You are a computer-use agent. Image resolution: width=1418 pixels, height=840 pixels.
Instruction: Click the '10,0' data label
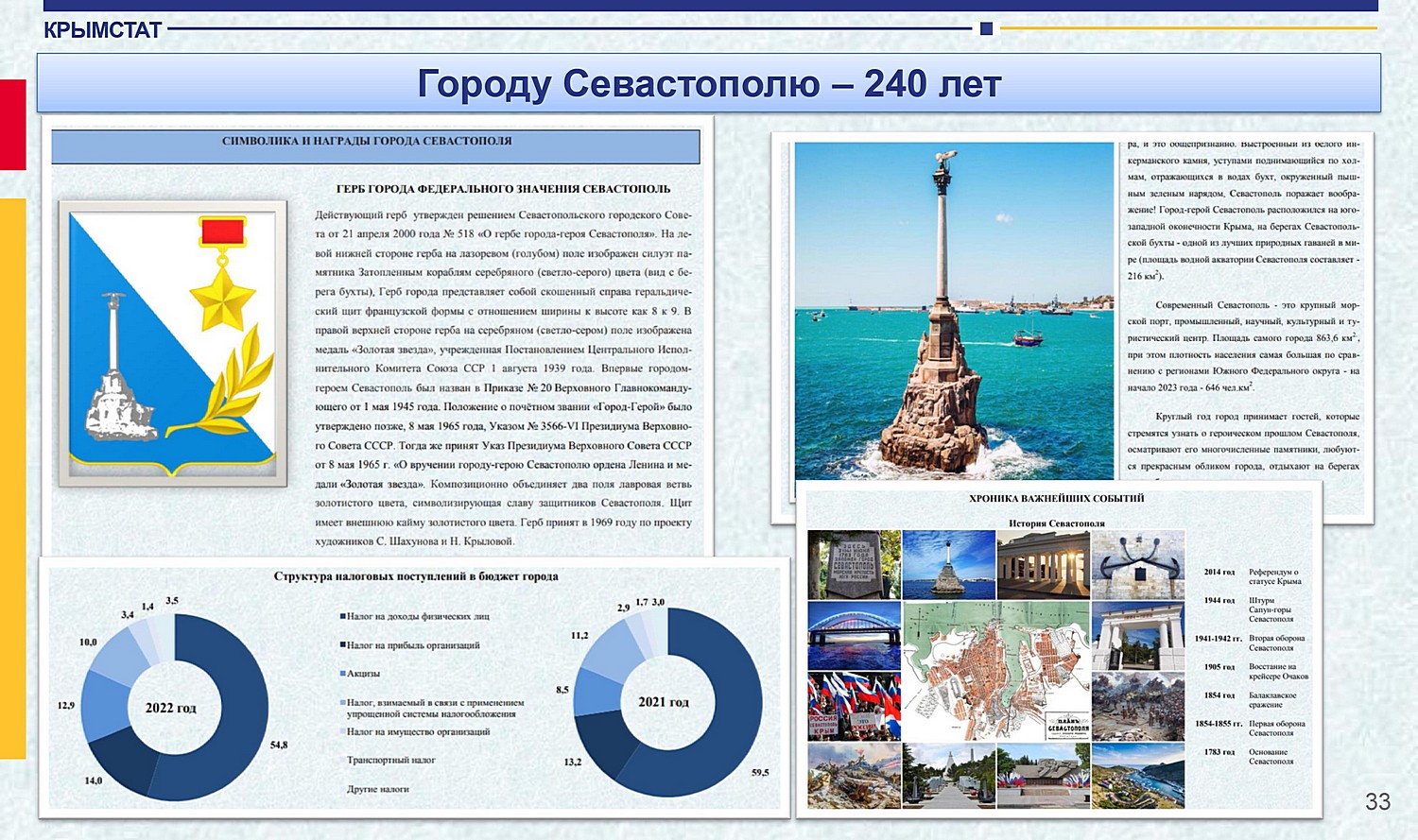88,642
